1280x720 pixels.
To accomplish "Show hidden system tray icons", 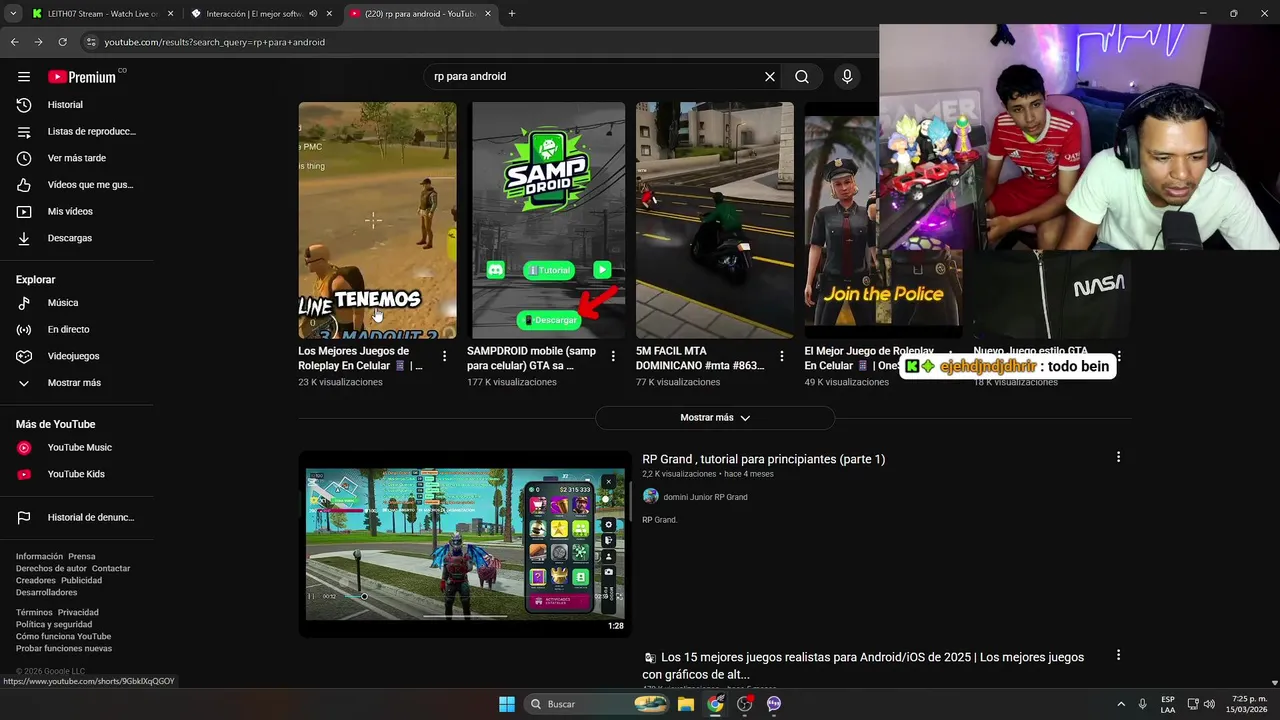I will point(1121,704).
